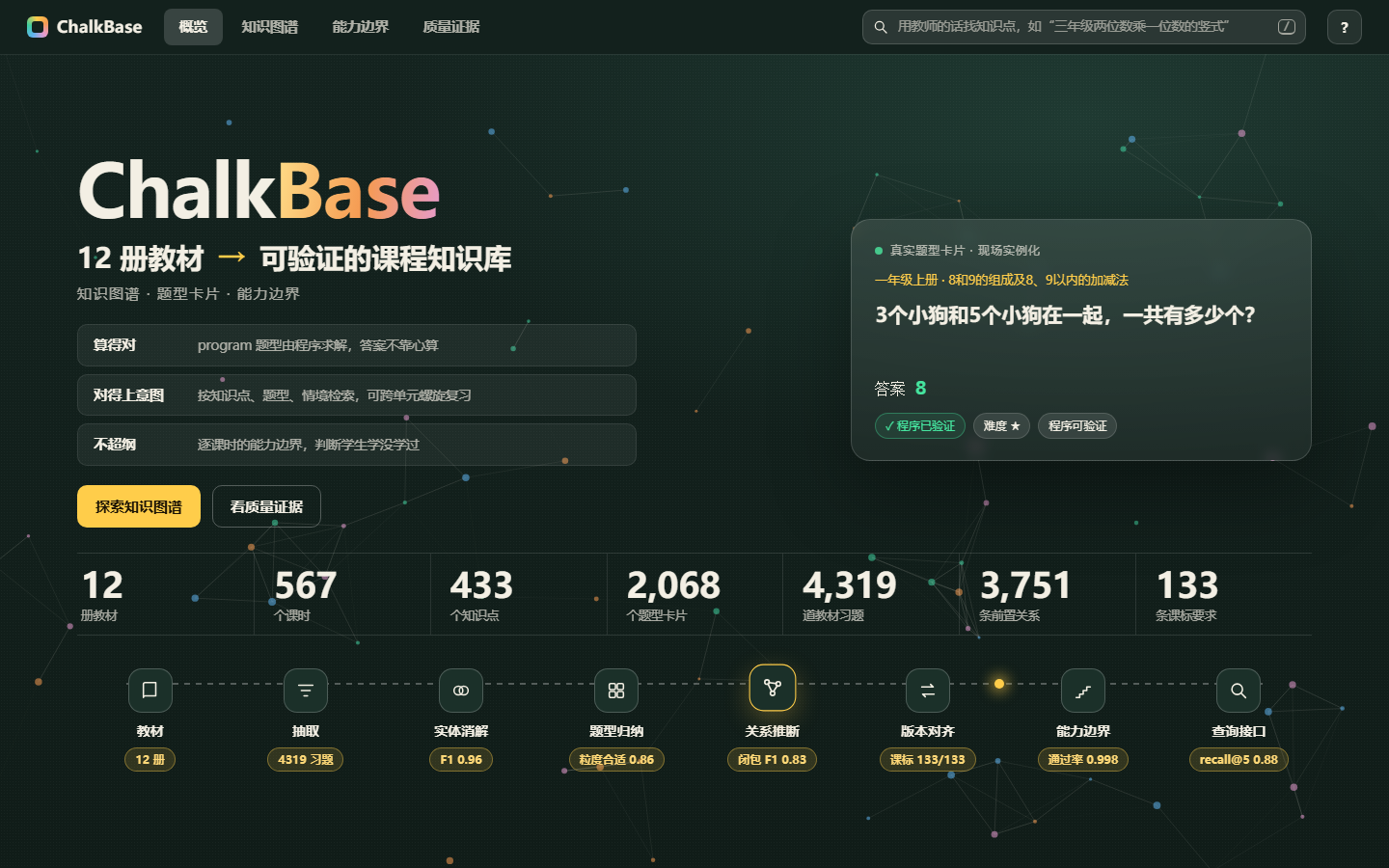Open the 质量证据 tab
Screen dimensions: 1389x868
[x=451, y=27]
